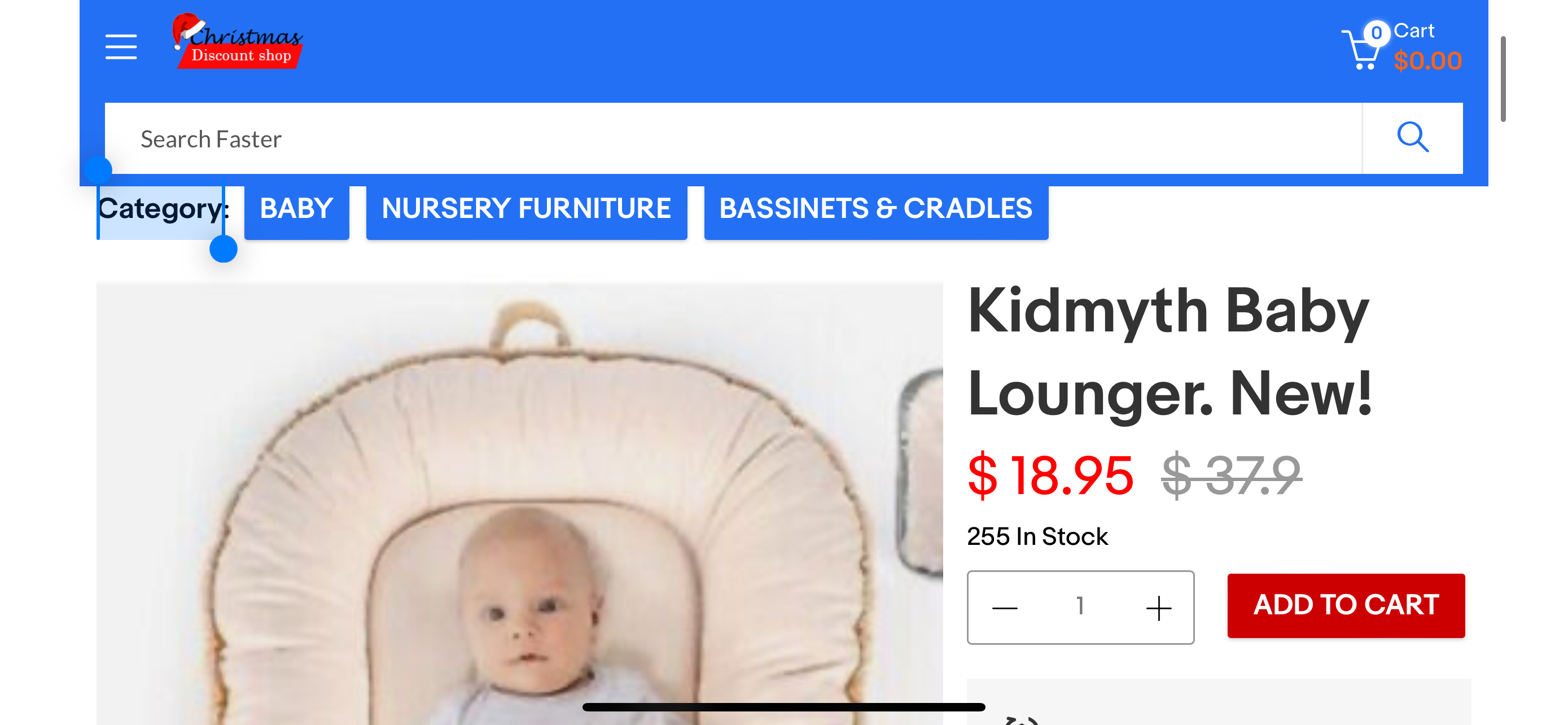Focus the Search Faster input field
Image resolution: width=1568 pixels, height=725 pixels.
733,139
